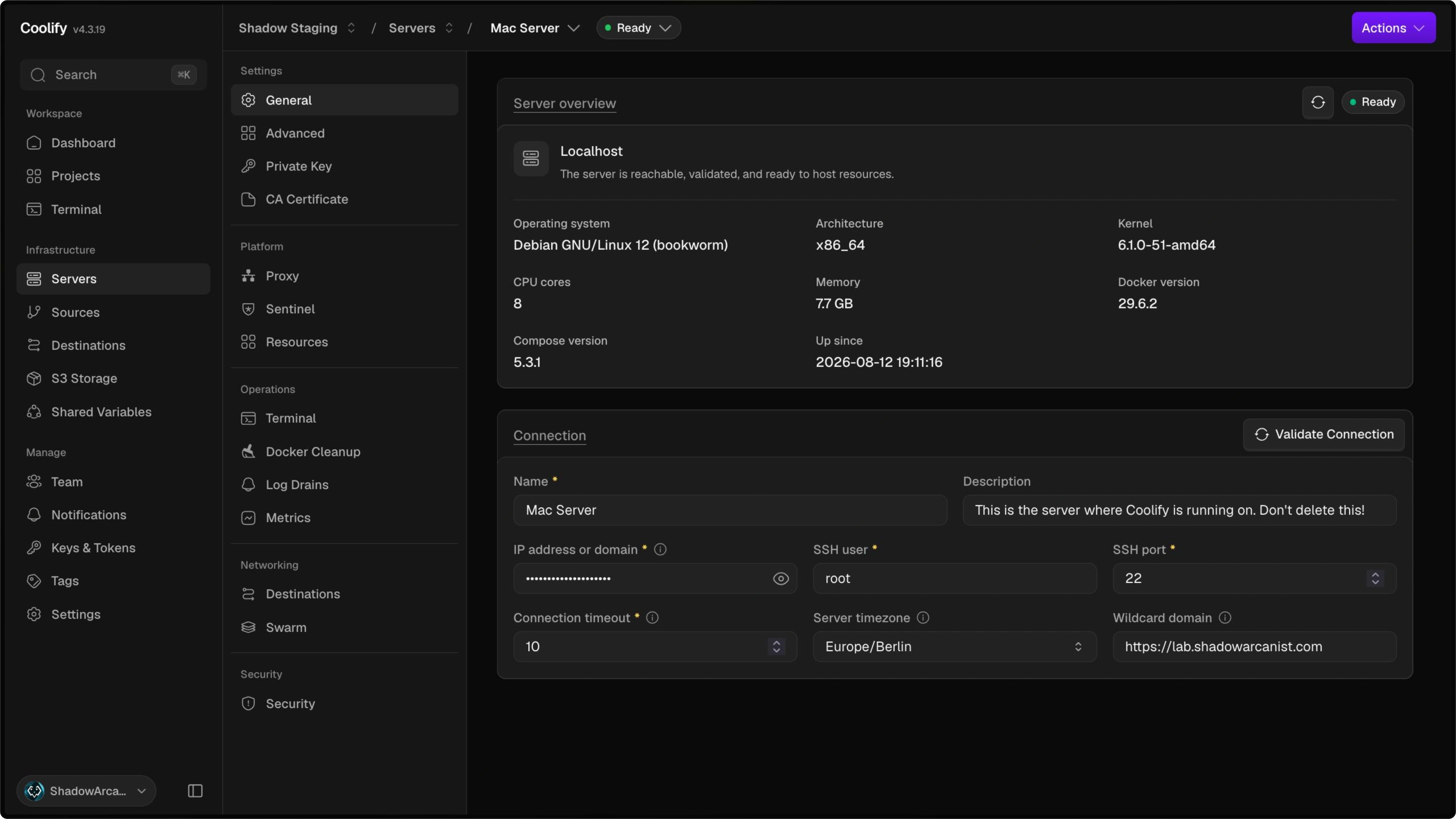This screenshot has height=819, width=1456.
Task: Click the Tags icon in sidebar
Action: tap(34, 581)
